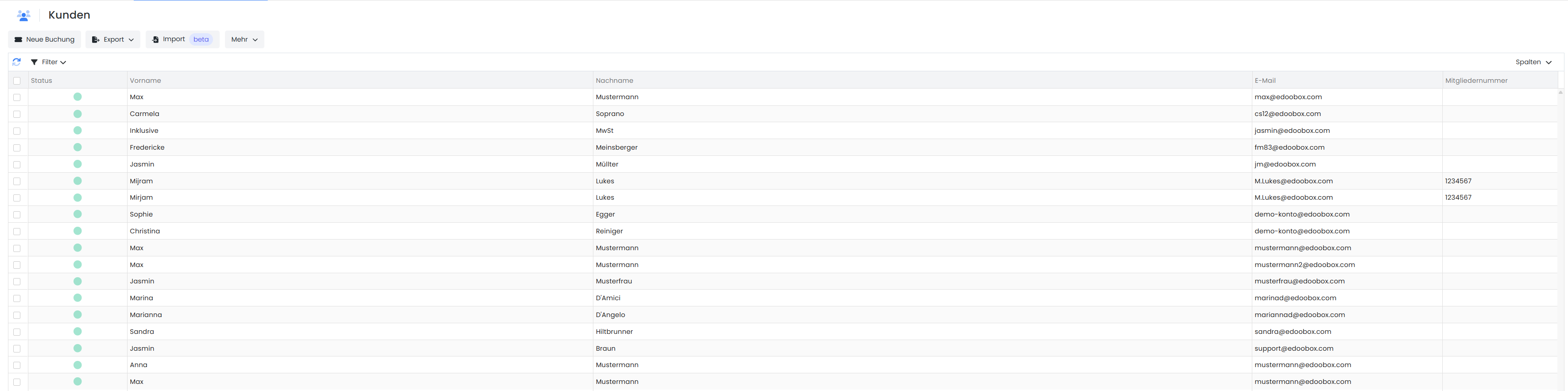The width and height of the screenshot is (1568, 391).
Task: Click the green status dot for Carmela Soprano
Action: [x=77, y=114]
